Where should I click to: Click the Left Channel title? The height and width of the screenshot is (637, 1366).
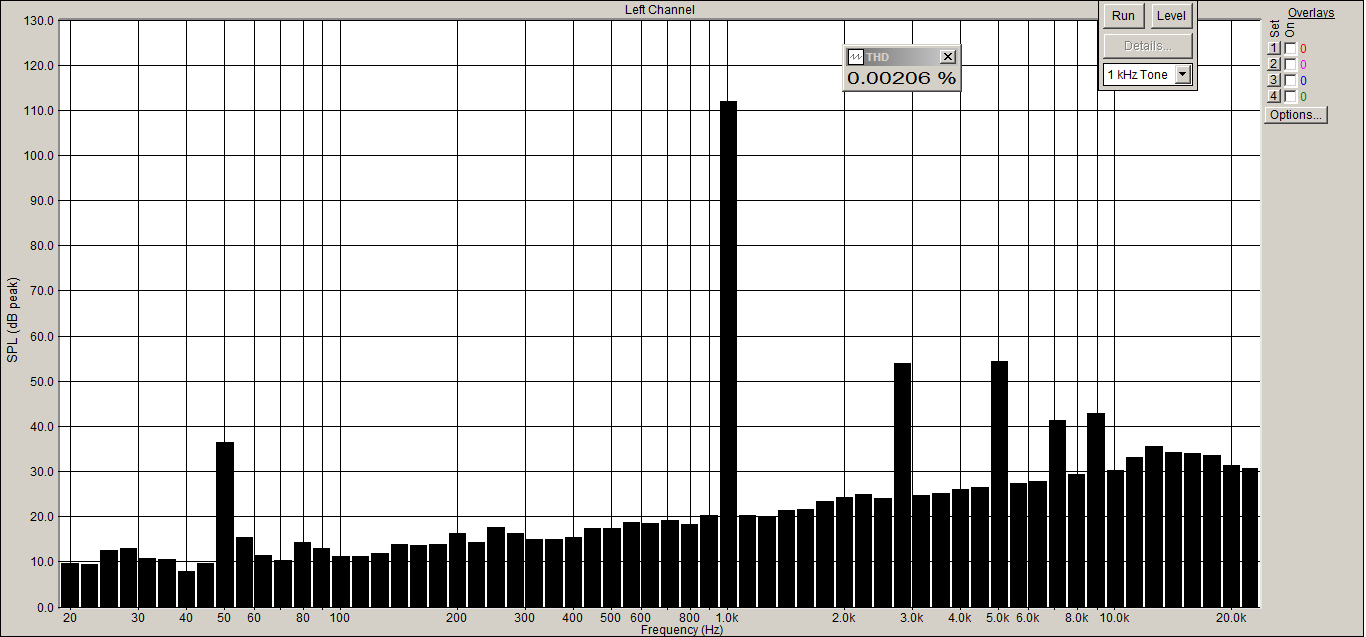pyautogui.click(x=660, y=10)
